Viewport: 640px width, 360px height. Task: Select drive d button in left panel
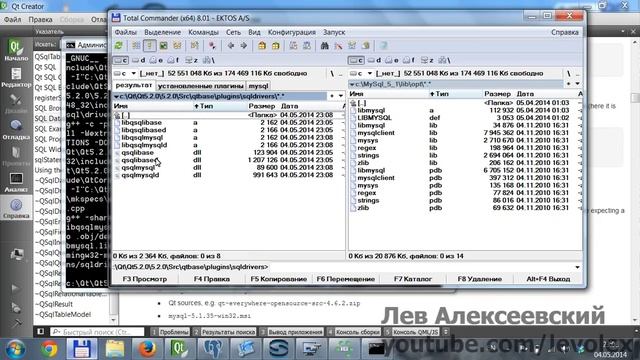(x=138, y=60)
